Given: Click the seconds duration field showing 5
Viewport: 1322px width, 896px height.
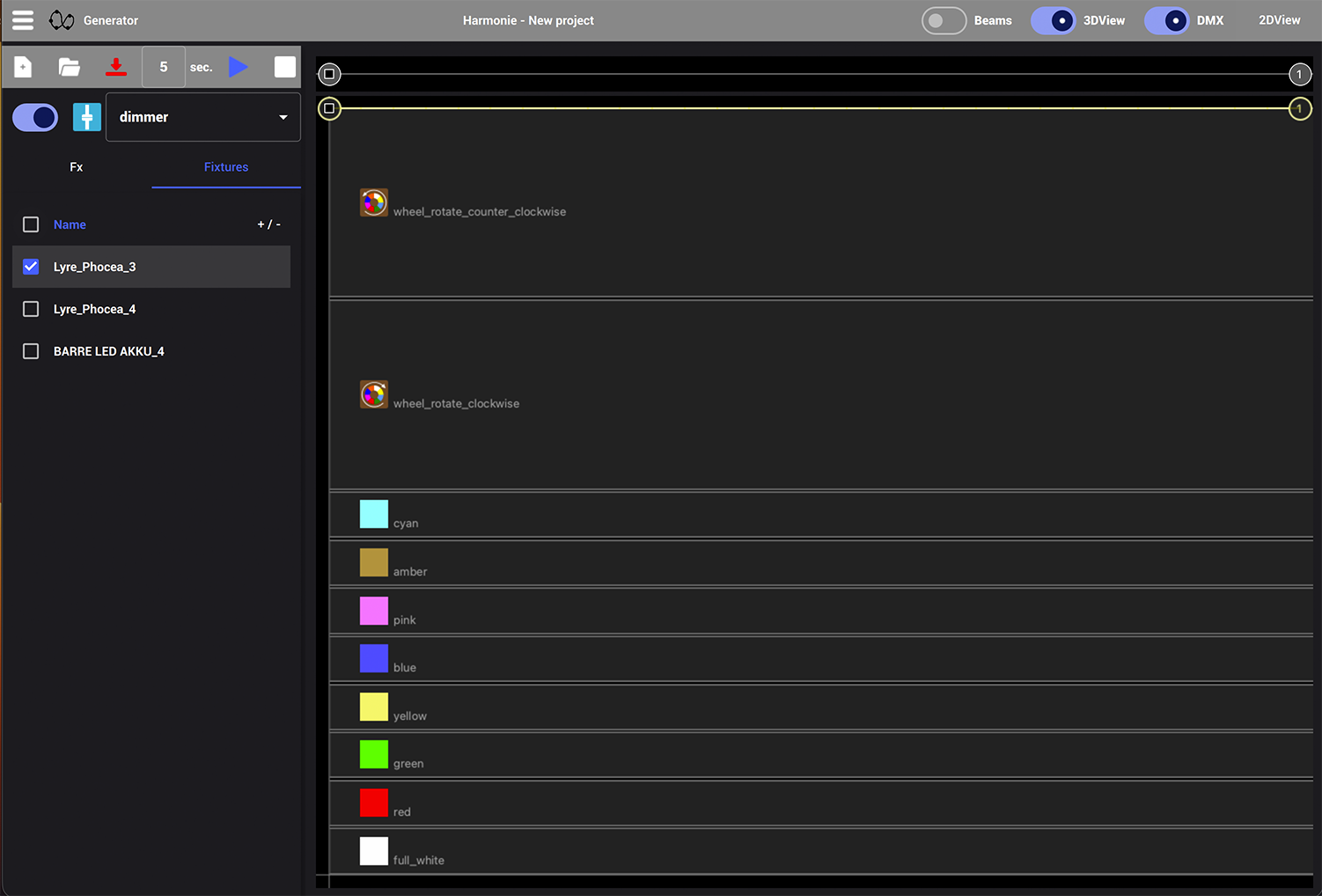Looking at the screenshot, I should click(164, 67).
